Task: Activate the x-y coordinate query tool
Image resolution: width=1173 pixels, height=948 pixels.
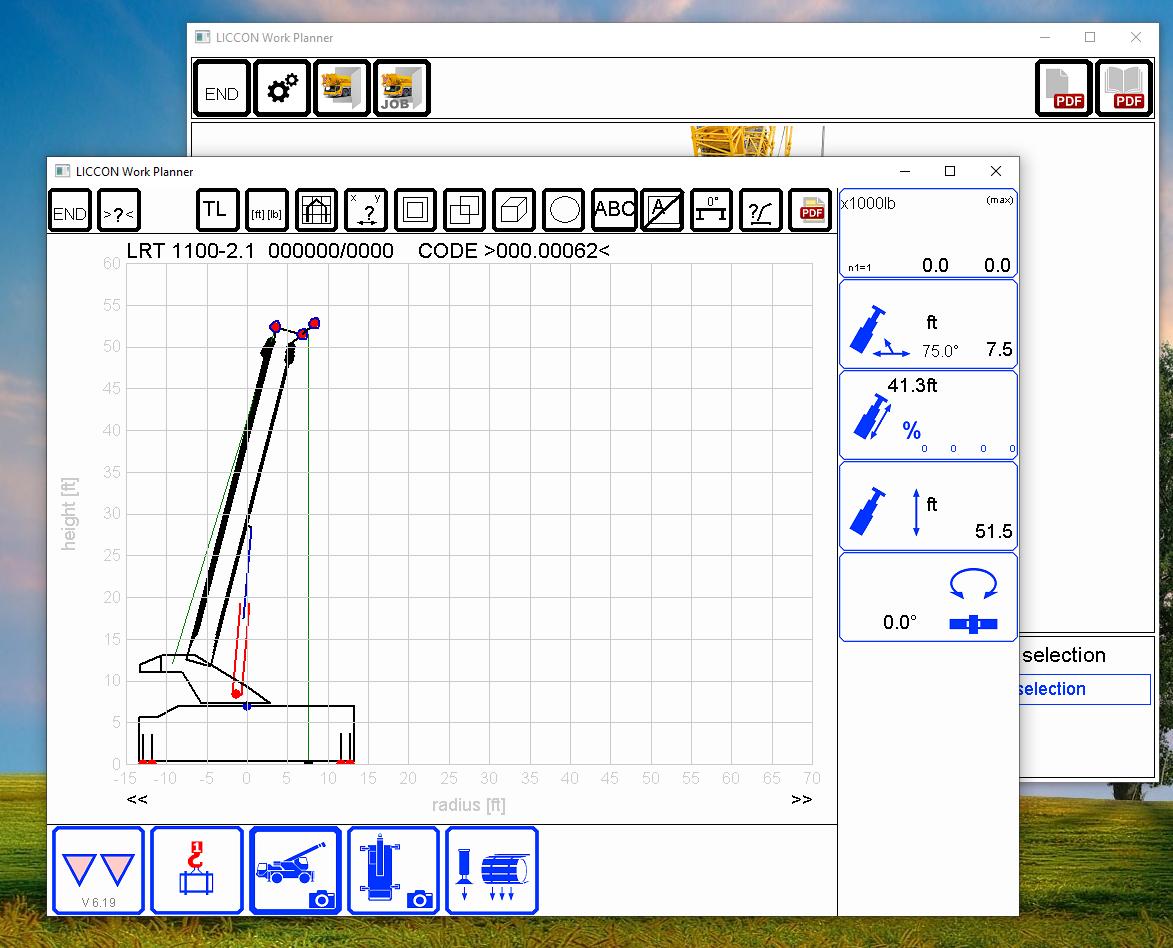Action: (366, 210)
